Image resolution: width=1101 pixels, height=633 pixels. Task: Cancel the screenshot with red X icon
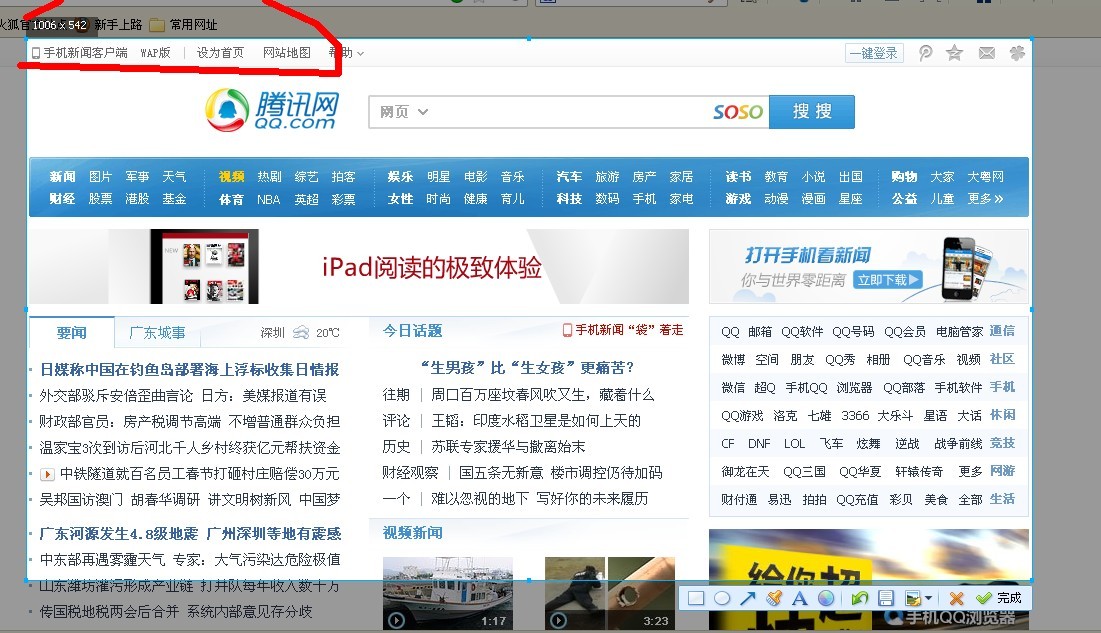956,598
